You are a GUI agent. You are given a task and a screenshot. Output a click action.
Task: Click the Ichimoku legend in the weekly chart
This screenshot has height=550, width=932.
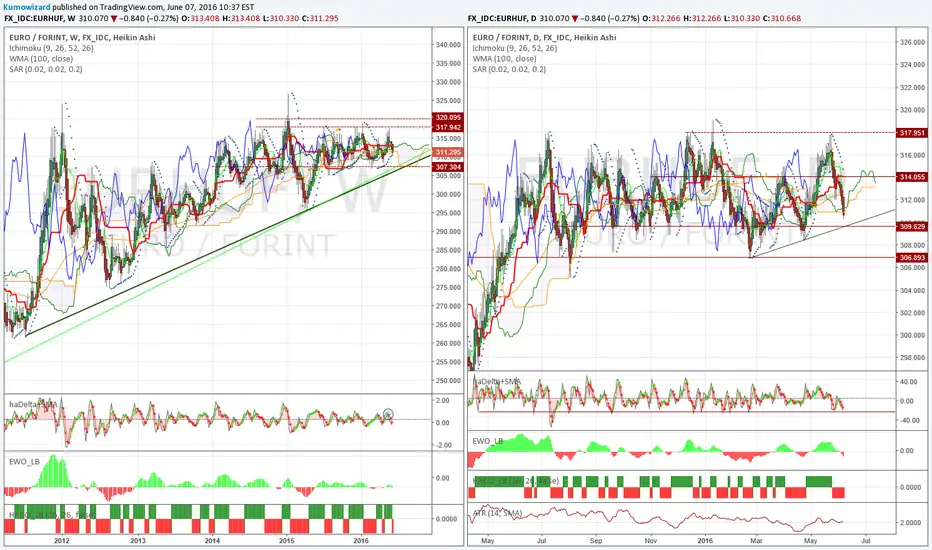click(51, 48)
